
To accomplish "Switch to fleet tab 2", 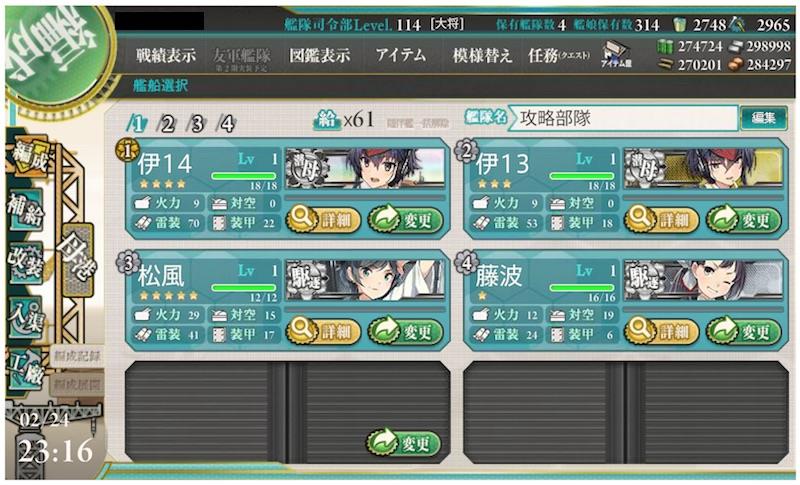I will 167,124.
